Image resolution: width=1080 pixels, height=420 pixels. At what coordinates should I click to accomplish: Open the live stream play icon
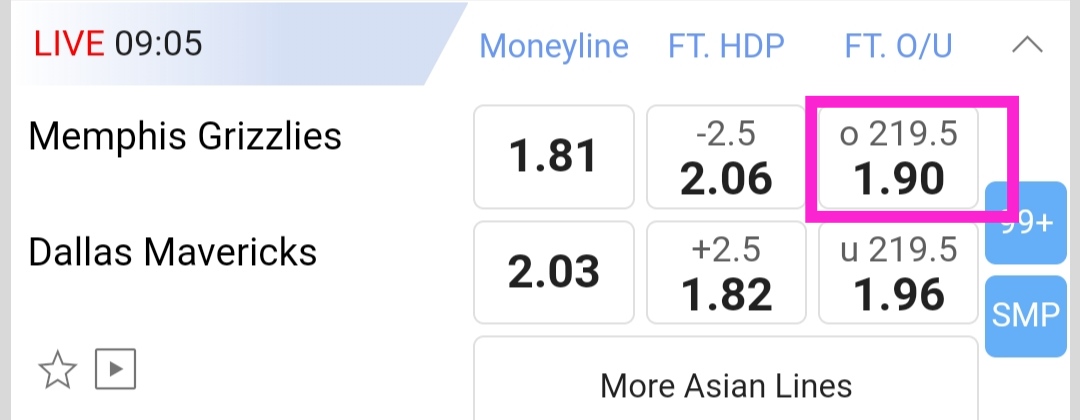tap(115, 370)
